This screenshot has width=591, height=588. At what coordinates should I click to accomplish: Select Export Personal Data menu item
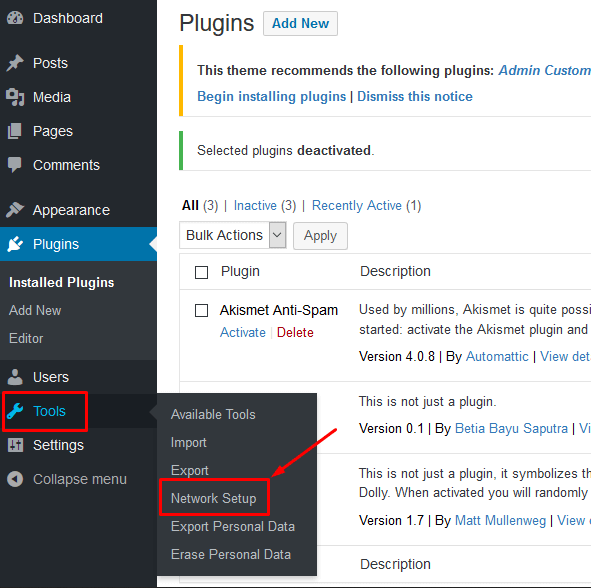[x=233, y=526]
